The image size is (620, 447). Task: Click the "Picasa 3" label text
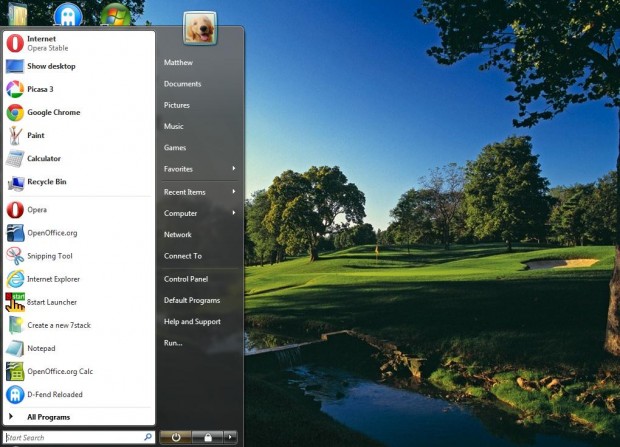pyautogui.click(x=40, y=89)
